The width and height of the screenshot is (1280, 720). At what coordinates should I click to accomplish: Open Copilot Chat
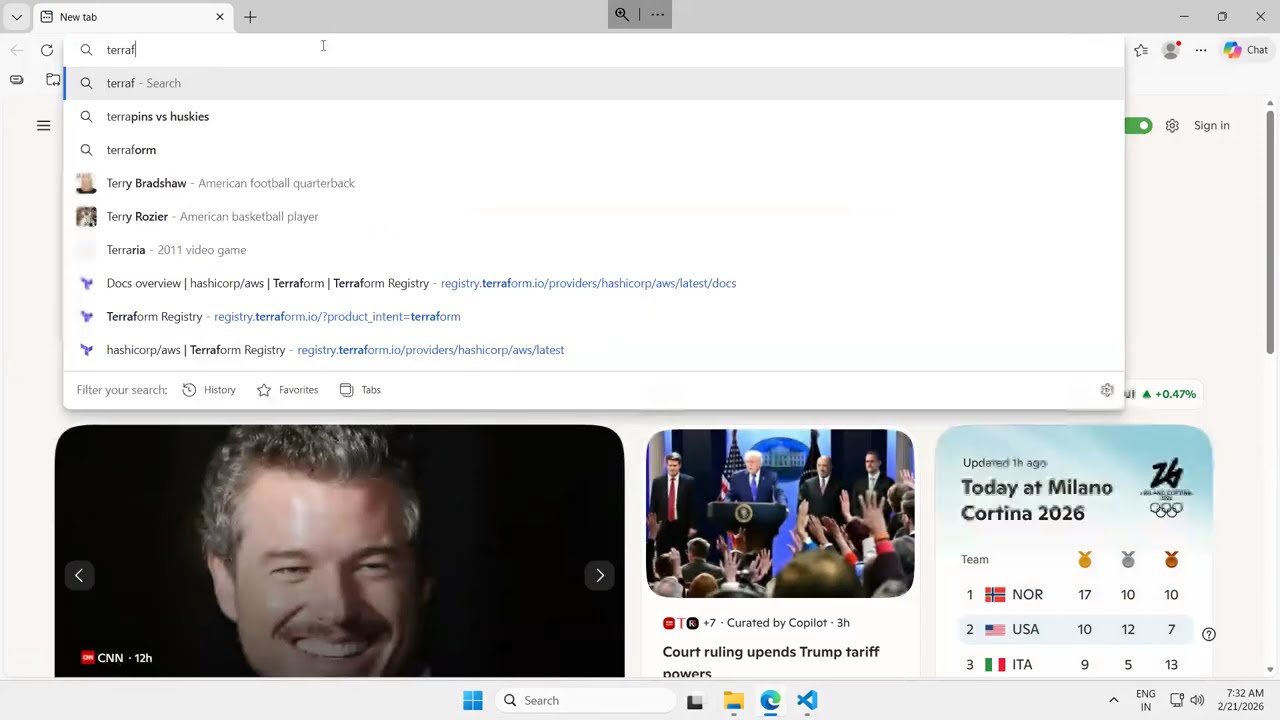point(1246,50)
